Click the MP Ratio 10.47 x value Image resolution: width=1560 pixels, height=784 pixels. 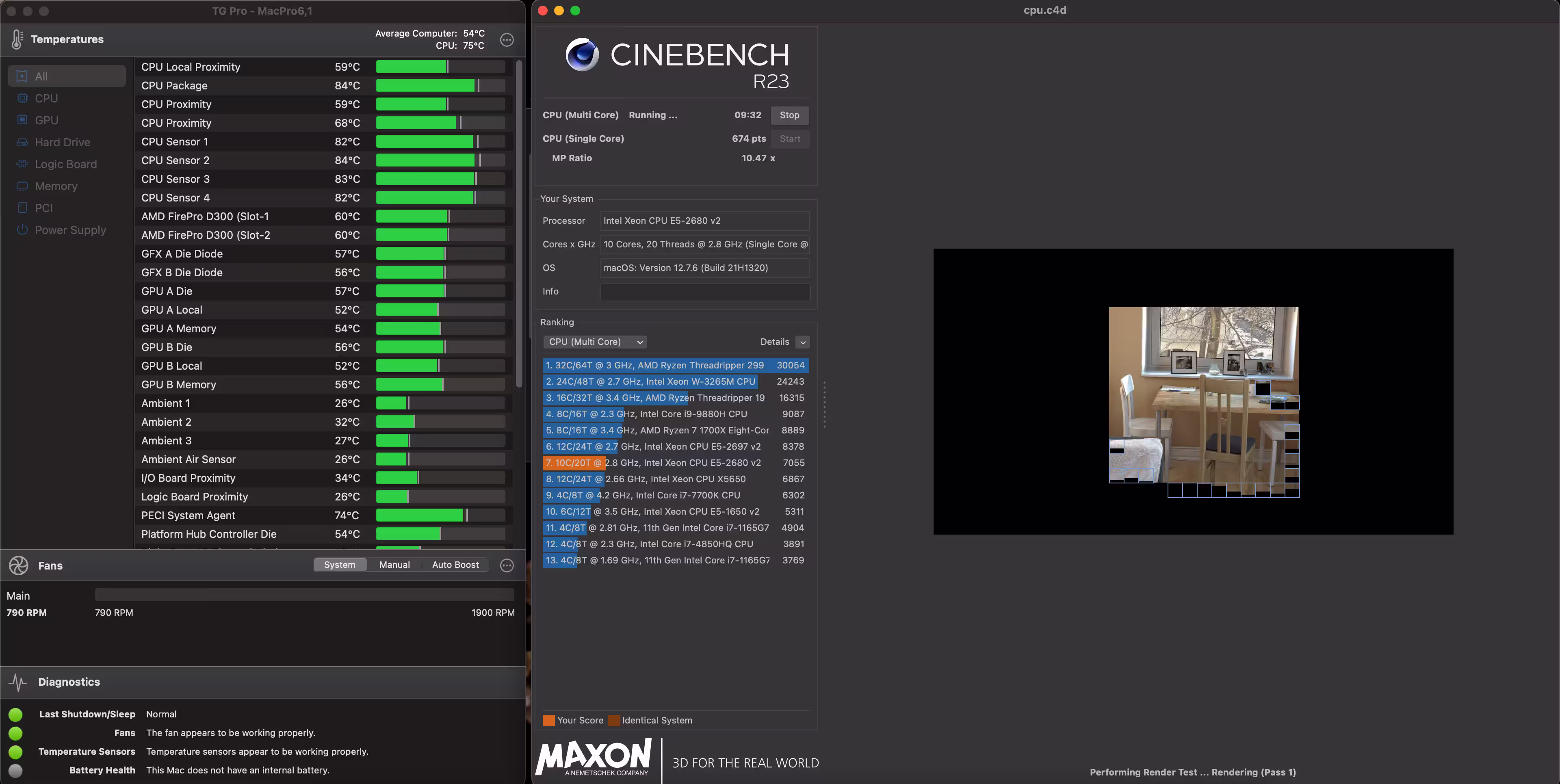click(x=758, y=158)
